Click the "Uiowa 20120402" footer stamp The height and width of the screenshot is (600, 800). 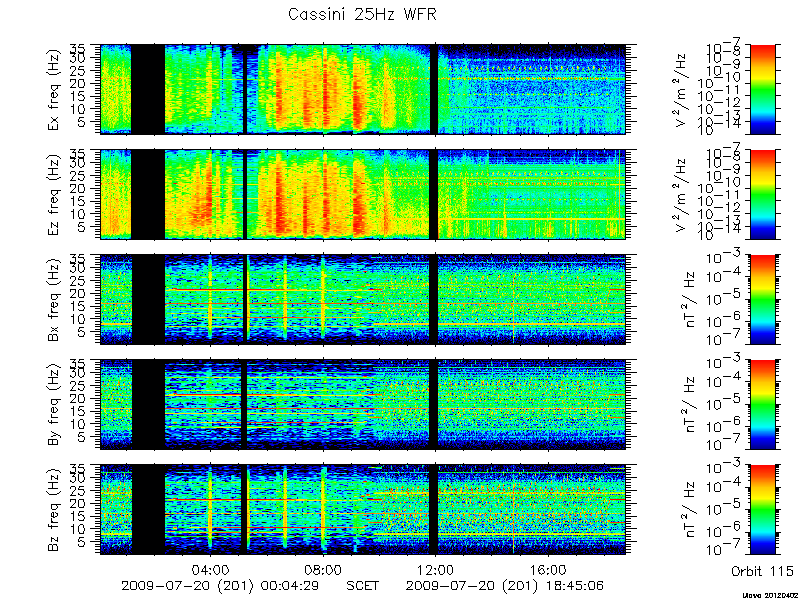pyautogui.click(x=770, y=595)
